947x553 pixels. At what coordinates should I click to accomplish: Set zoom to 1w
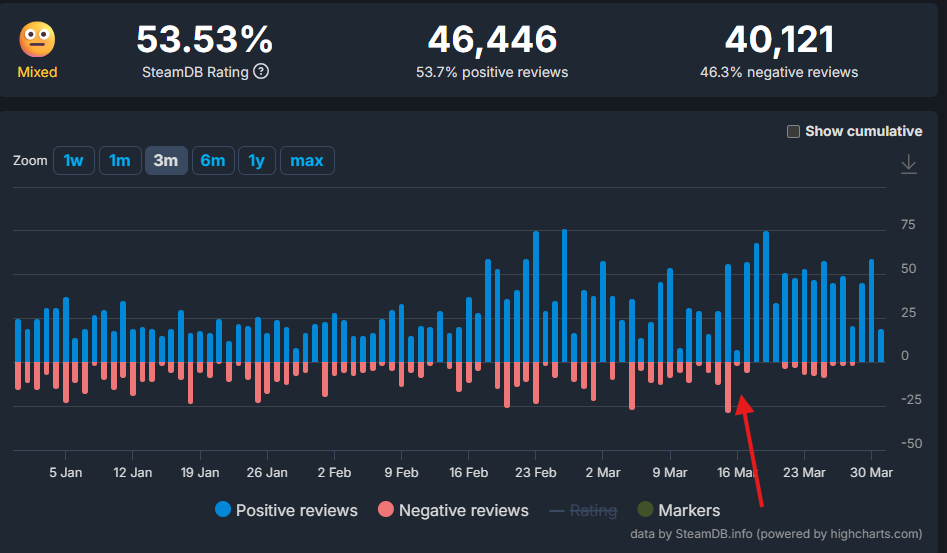point(73,160)
